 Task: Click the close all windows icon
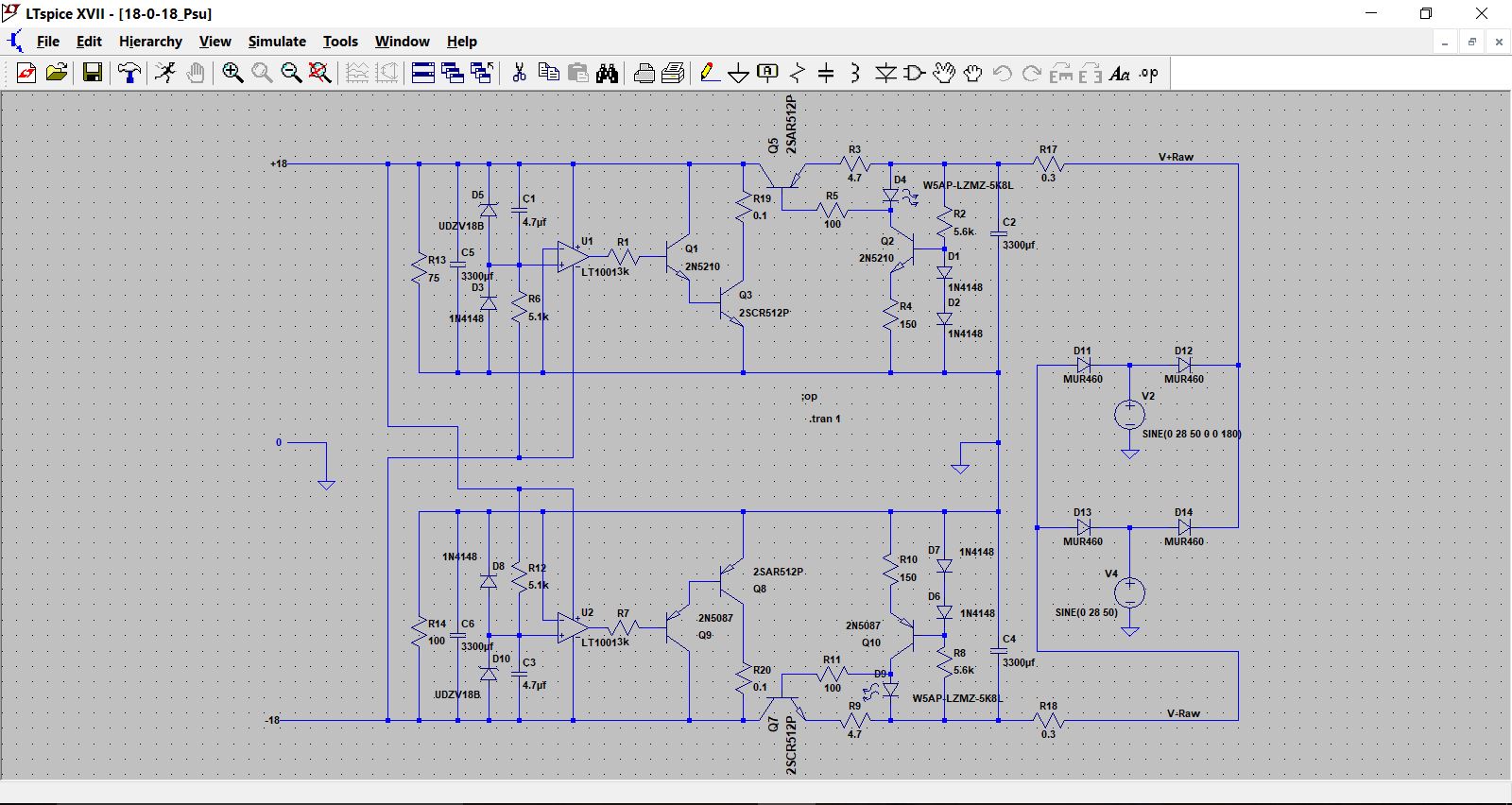click(x=482, y=73)
